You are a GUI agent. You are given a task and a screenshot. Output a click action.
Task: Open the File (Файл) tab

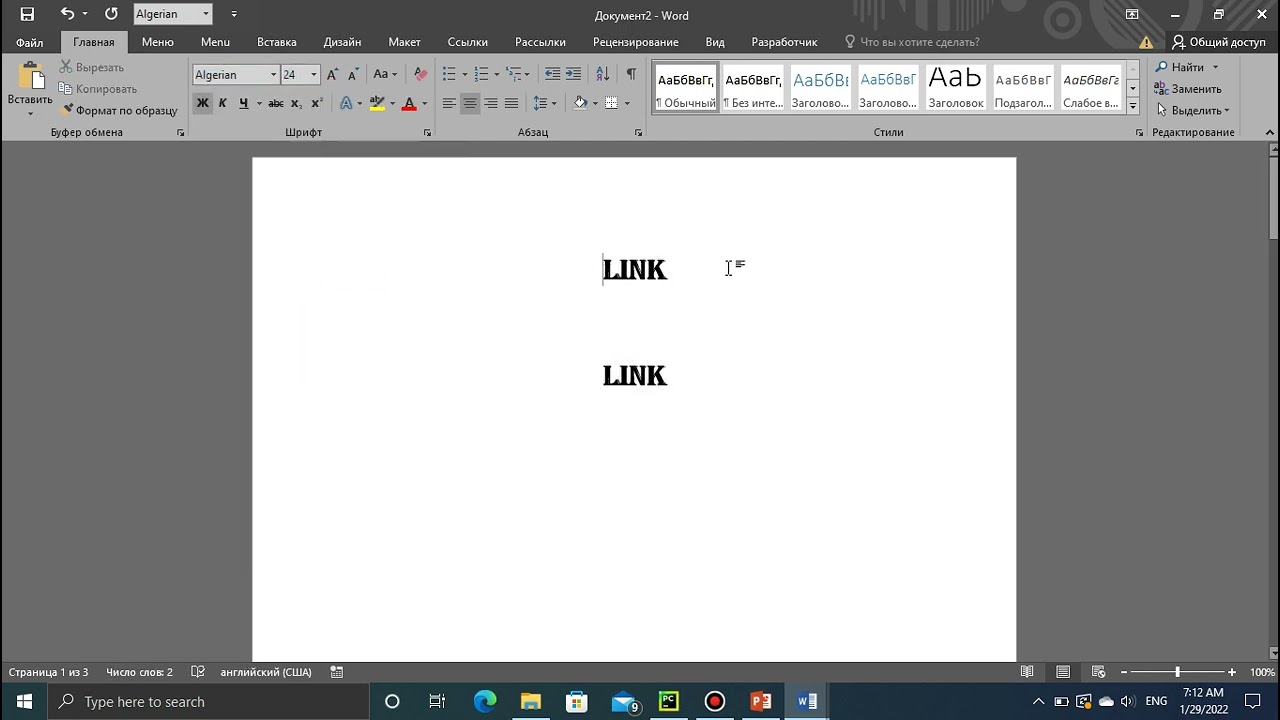tap(29, 42)
